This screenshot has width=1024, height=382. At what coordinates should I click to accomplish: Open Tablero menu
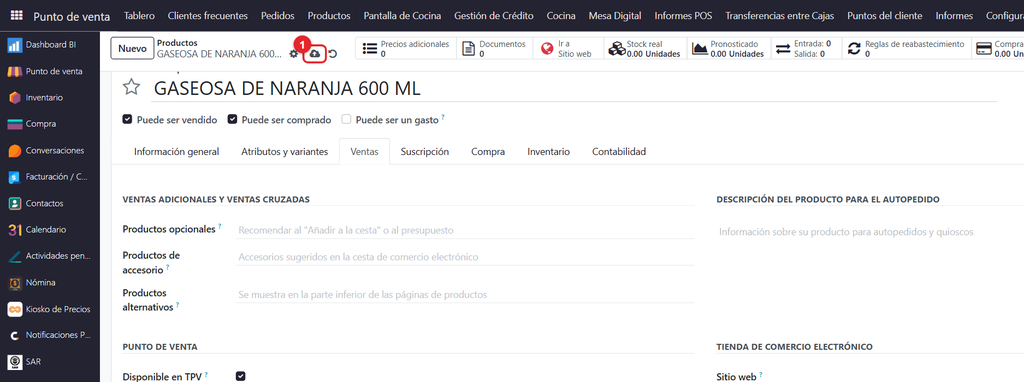coord(140,16)
